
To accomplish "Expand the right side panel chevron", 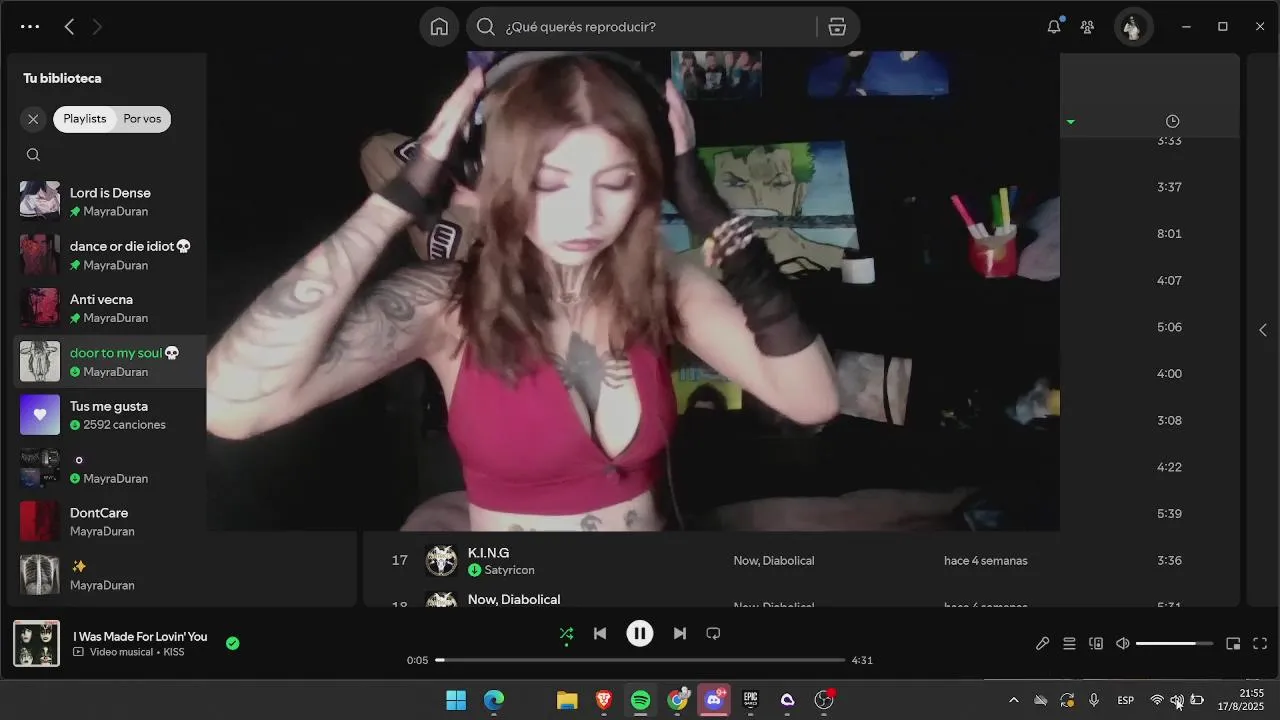I will [1262, 330].
